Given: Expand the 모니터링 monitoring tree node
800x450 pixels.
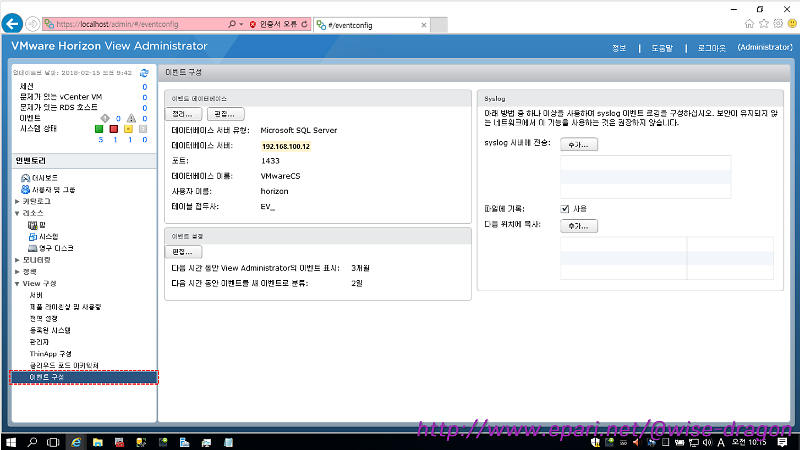Looking at the screenshot, I should 17,260.
